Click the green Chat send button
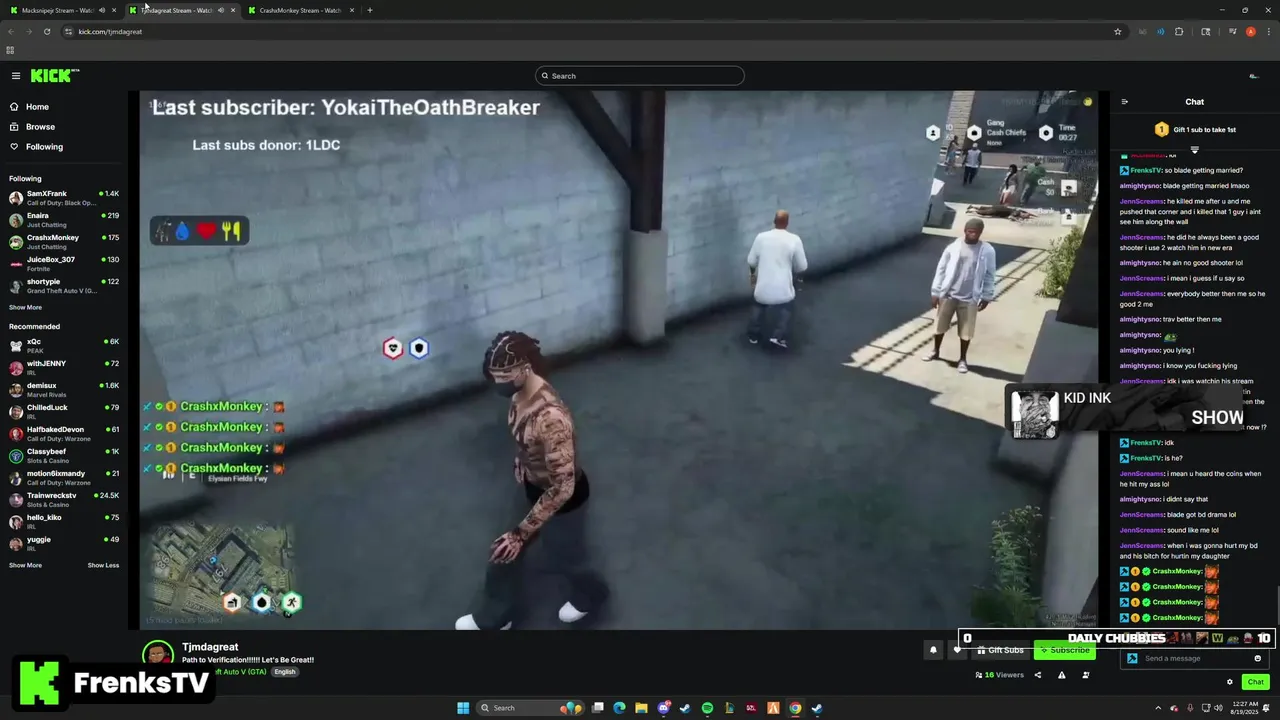 (x=1256, y=682)
